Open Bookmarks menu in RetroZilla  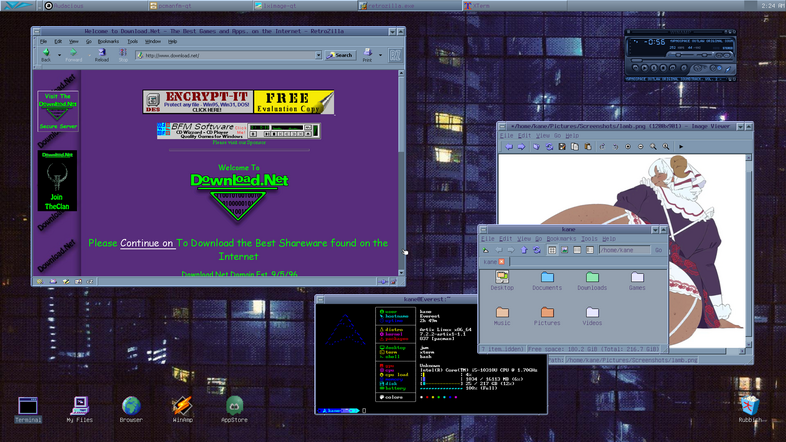(x=108, y=42)
